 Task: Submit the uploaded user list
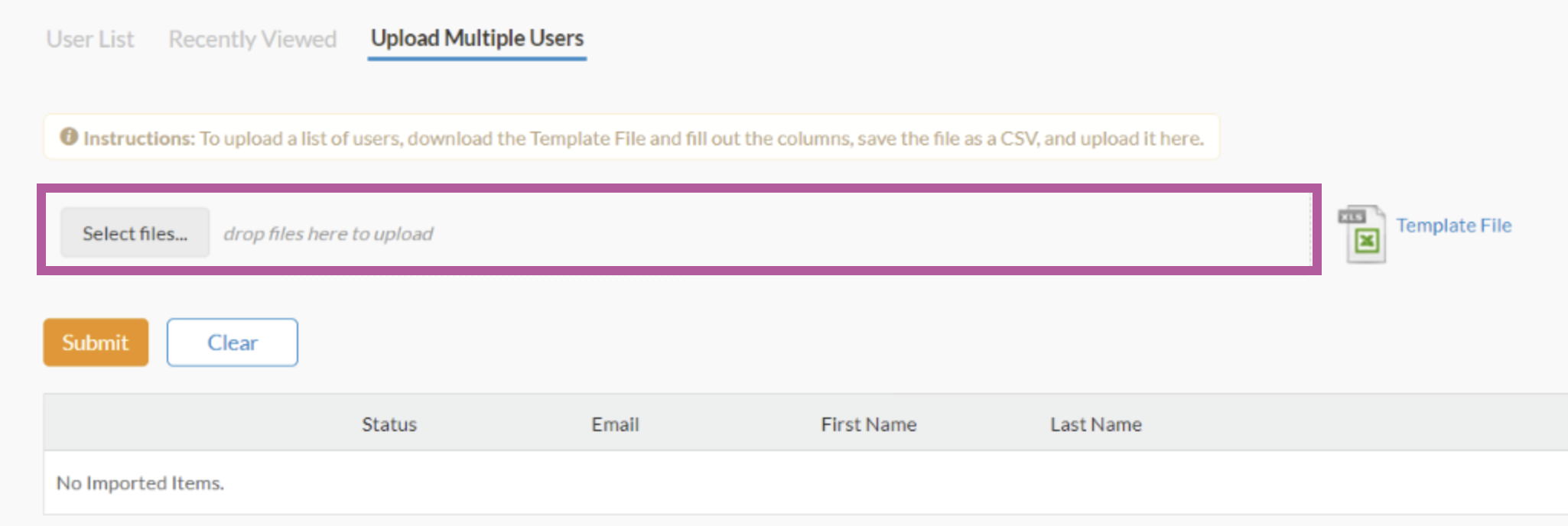click(96, 343)
